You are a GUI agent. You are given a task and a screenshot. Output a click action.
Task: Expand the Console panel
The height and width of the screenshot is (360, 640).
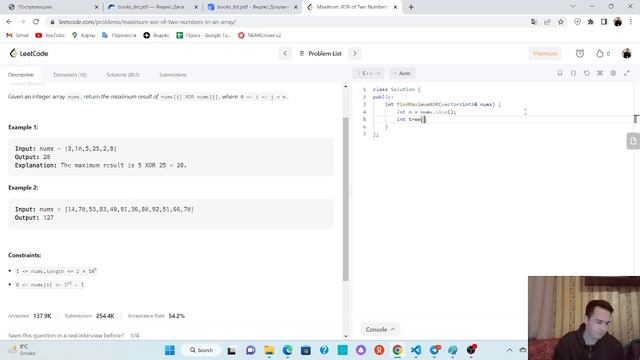click(380, 329)
